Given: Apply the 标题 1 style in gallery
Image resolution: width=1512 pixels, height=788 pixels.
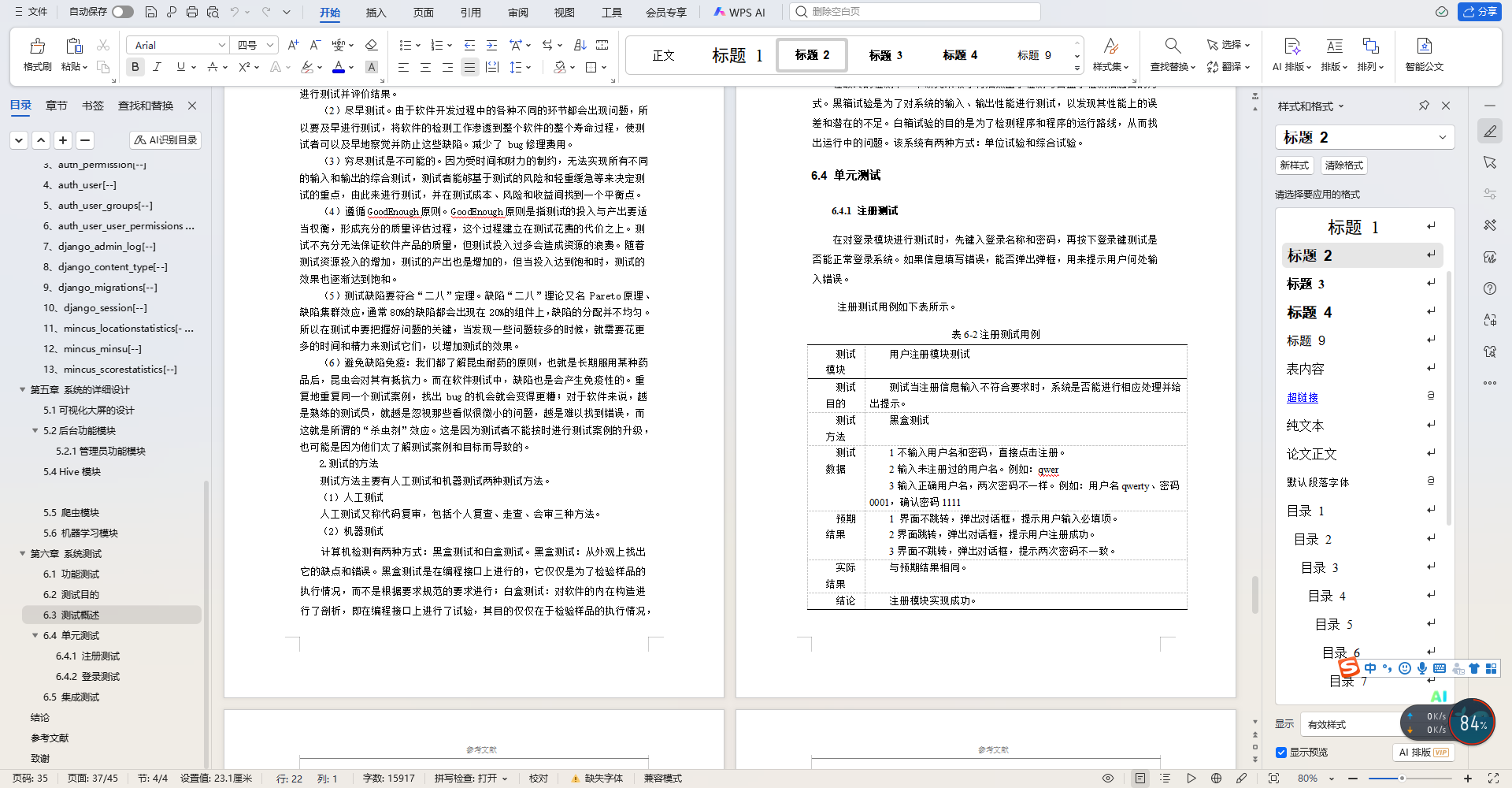Looking at the screenshot, I should coord(737,55).
